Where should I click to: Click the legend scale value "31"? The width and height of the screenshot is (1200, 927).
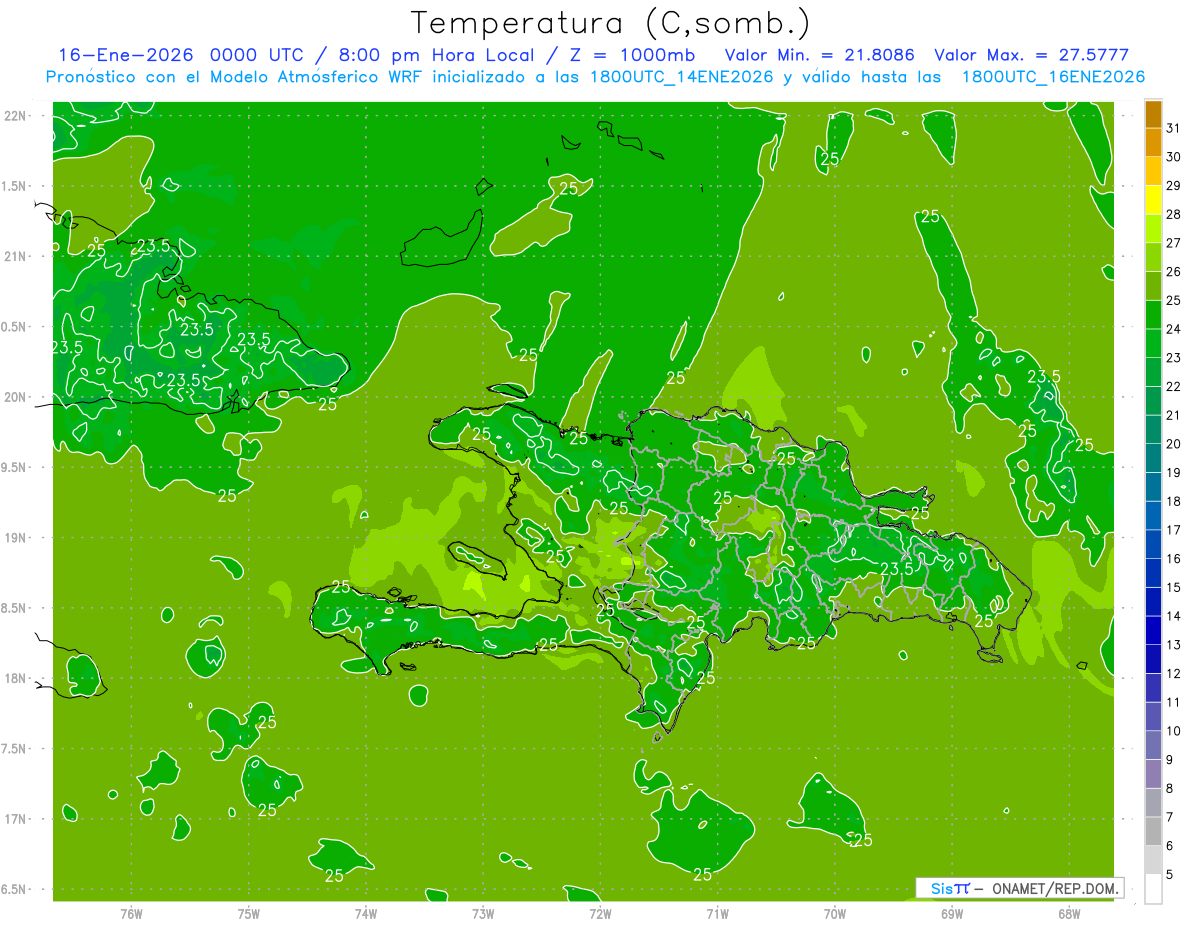point(1174,128)
